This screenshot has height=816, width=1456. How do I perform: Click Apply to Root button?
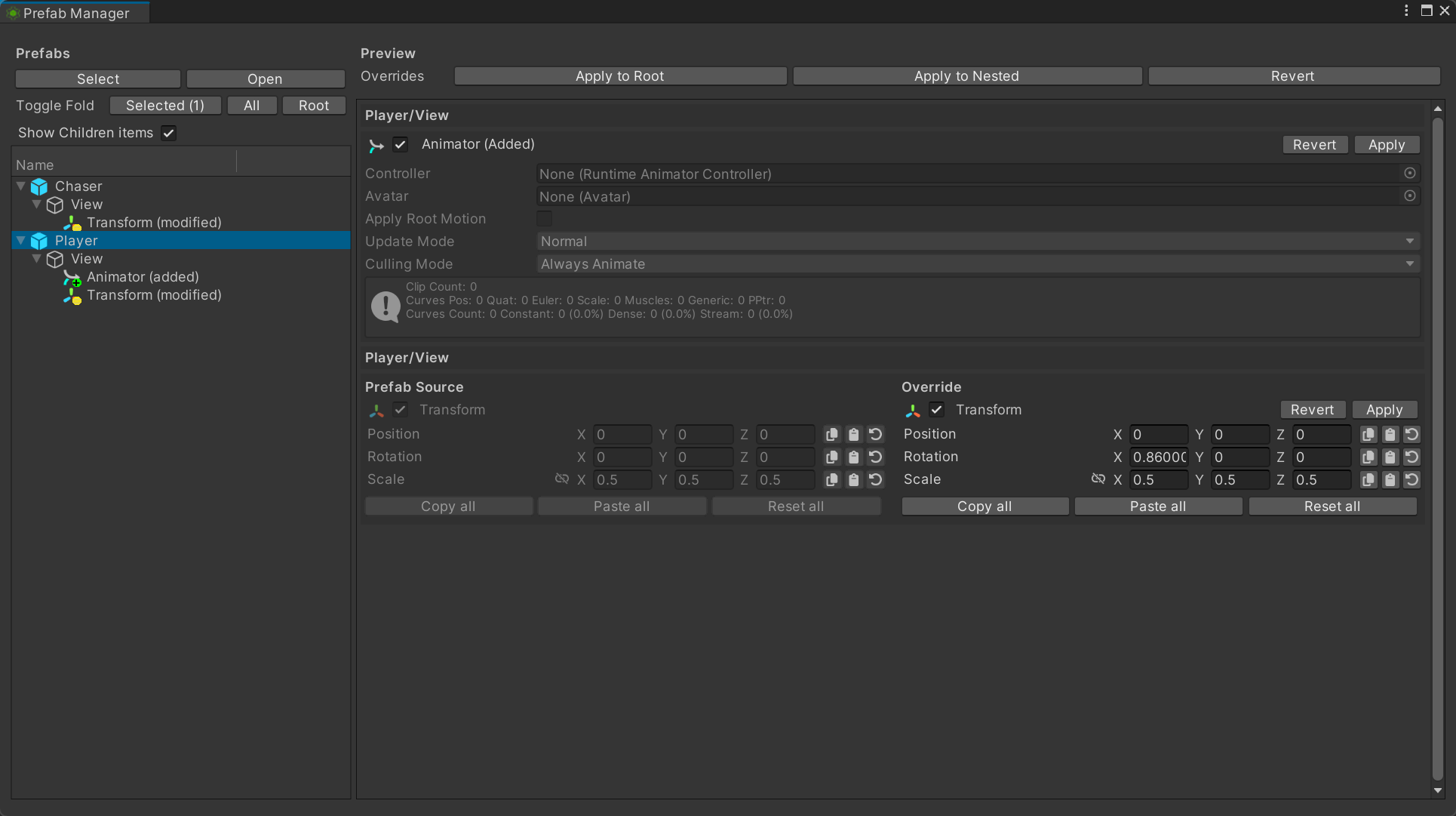coord(620,76)
